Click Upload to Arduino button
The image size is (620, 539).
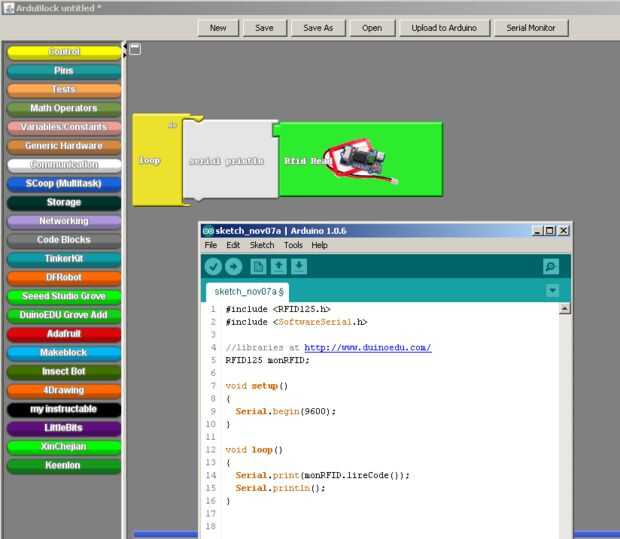coord(444,28)
